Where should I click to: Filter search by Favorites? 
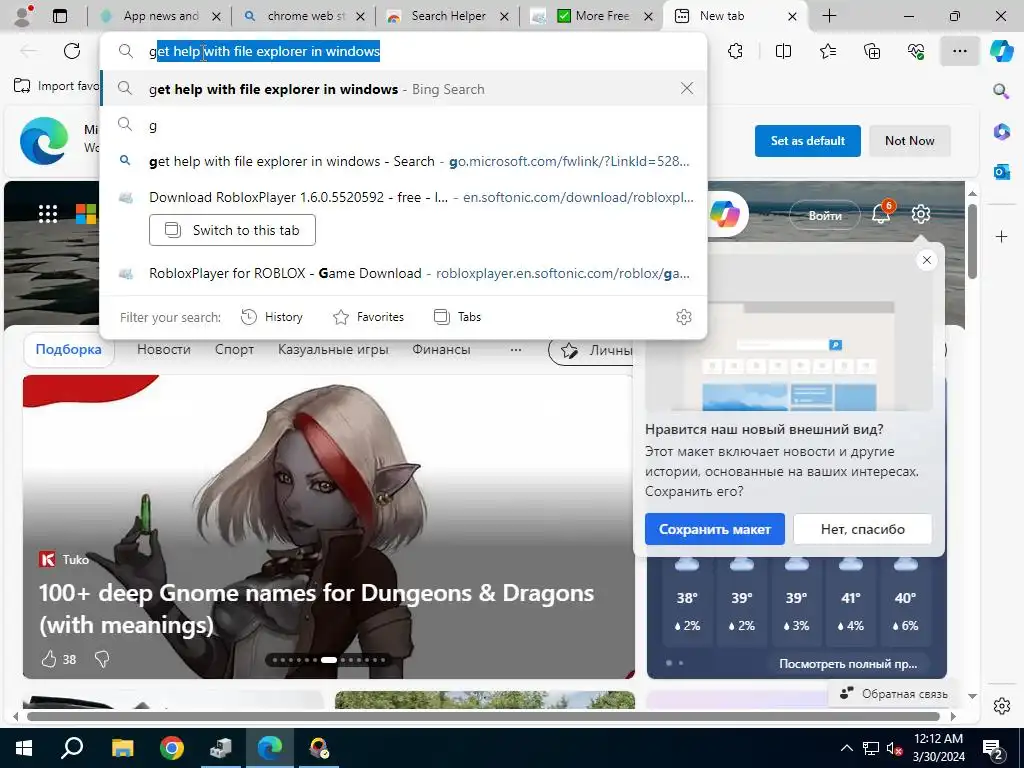point(368,317)
